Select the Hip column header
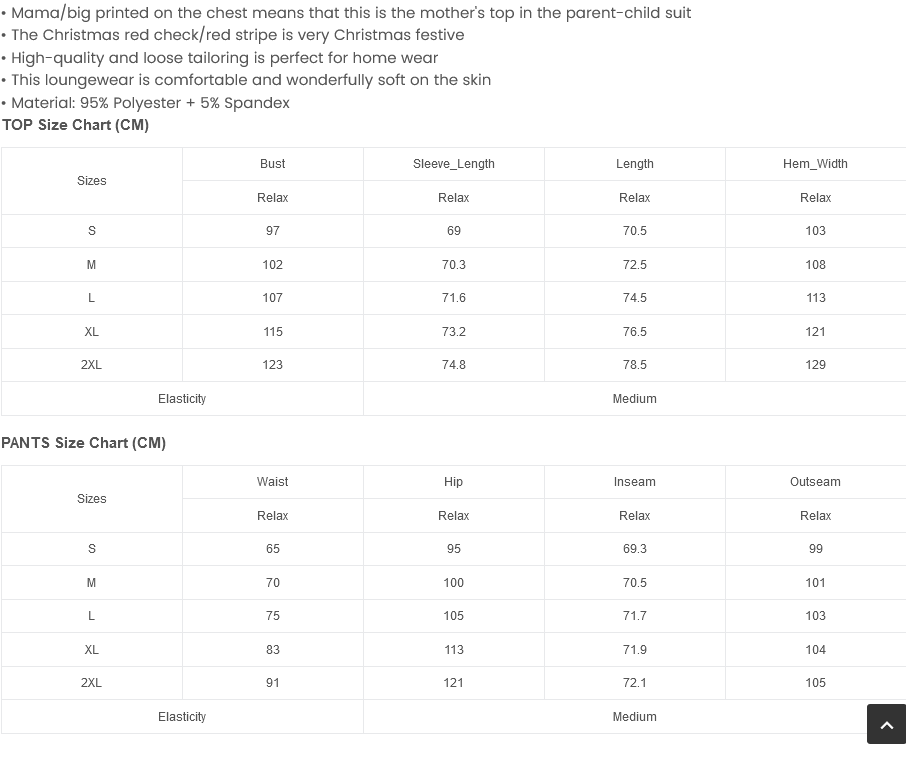This screenshot has width=906, height=770. coord(453,482)
